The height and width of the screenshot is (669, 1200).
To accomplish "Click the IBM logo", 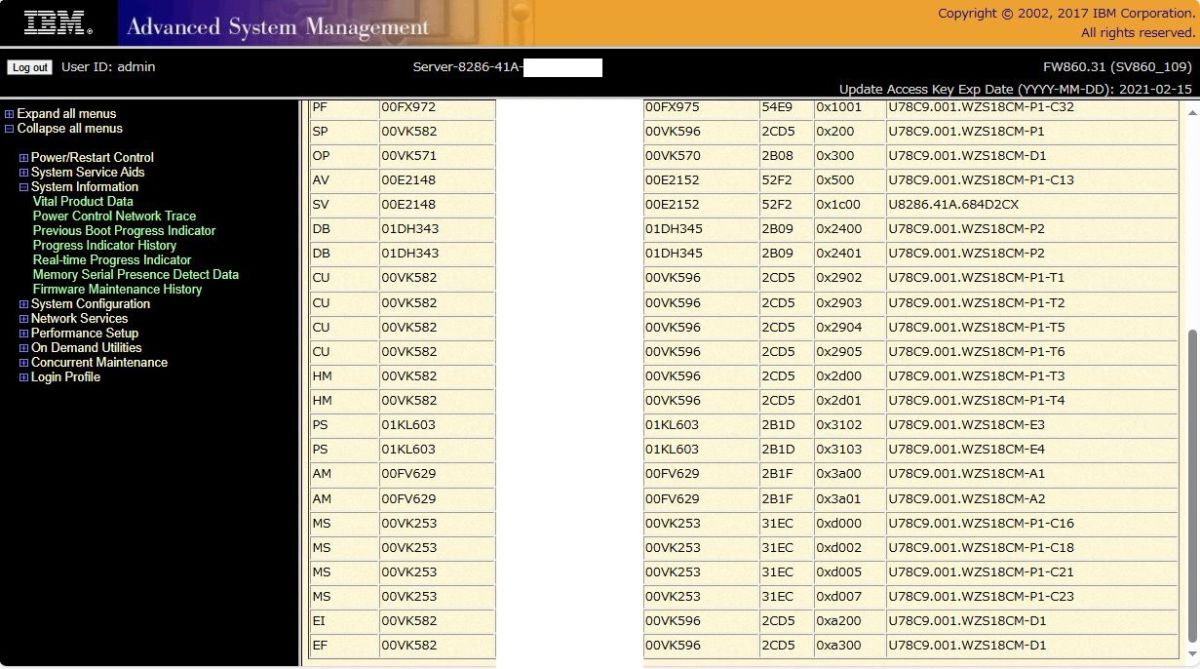I will [x=58, y=23].
